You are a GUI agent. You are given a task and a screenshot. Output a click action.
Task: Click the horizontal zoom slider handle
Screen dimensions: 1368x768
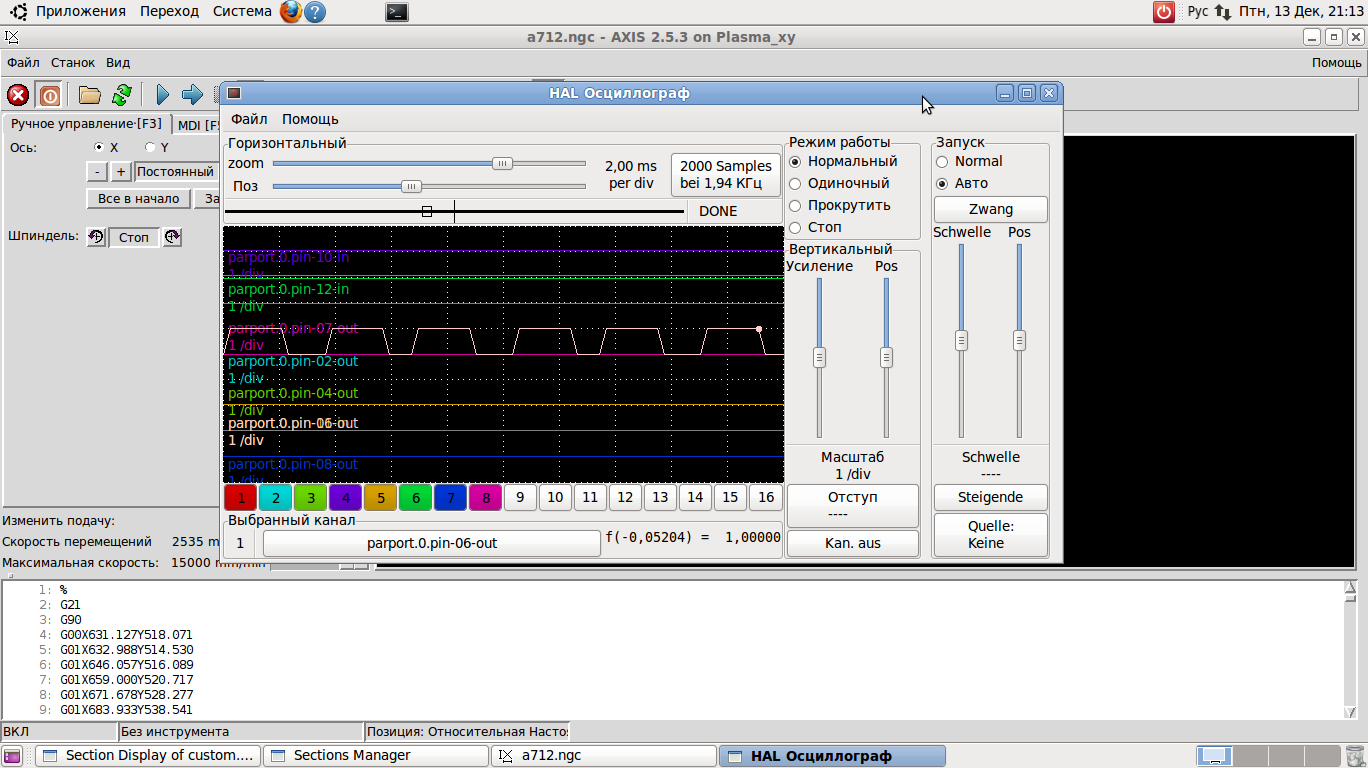(502, 163)
